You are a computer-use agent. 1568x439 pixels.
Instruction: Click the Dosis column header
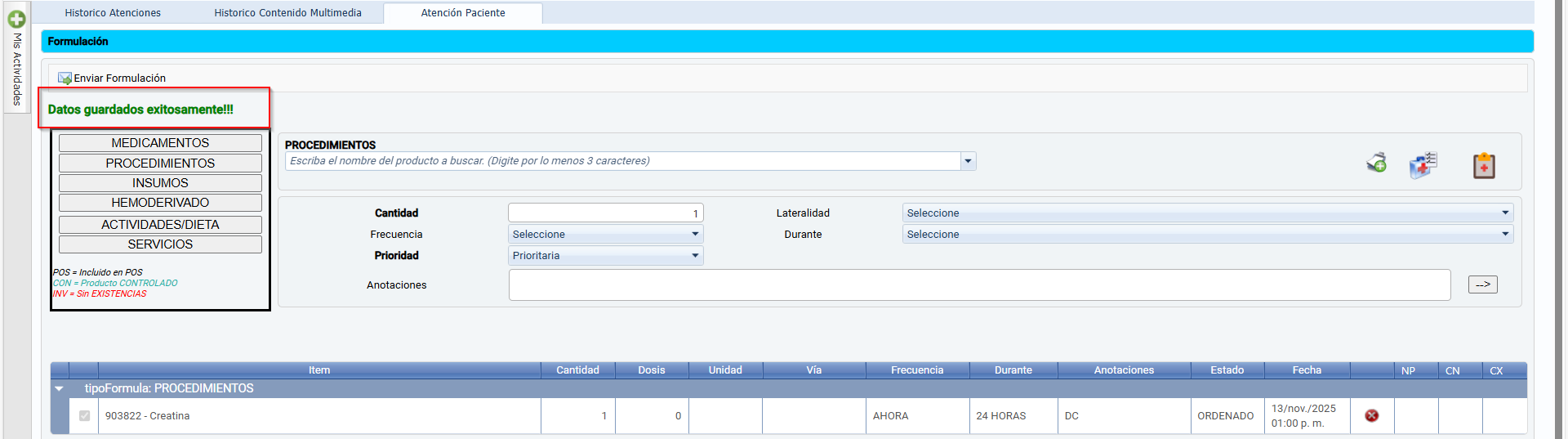[x=652, y=370]
